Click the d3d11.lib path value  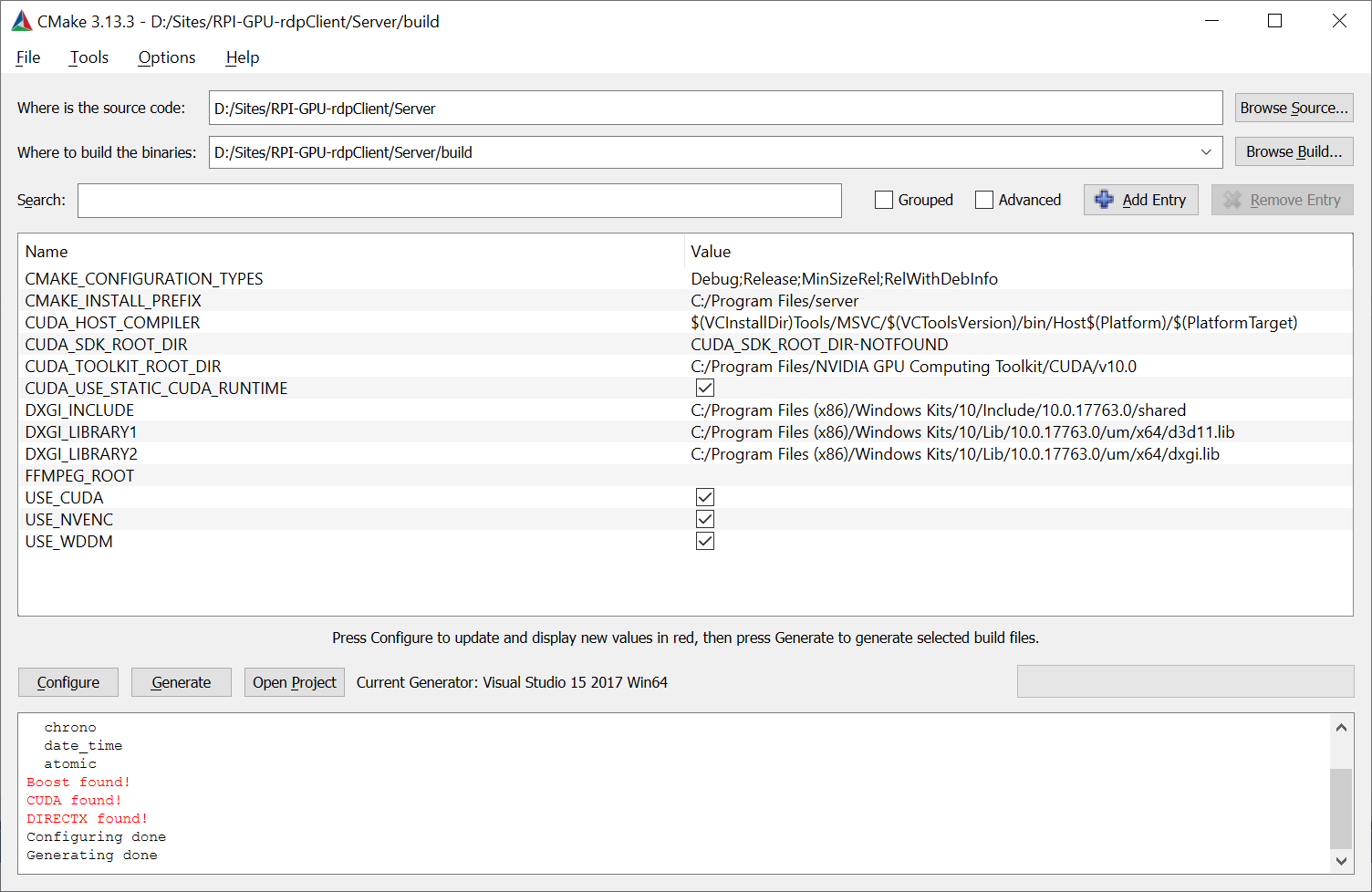[962, 431]
